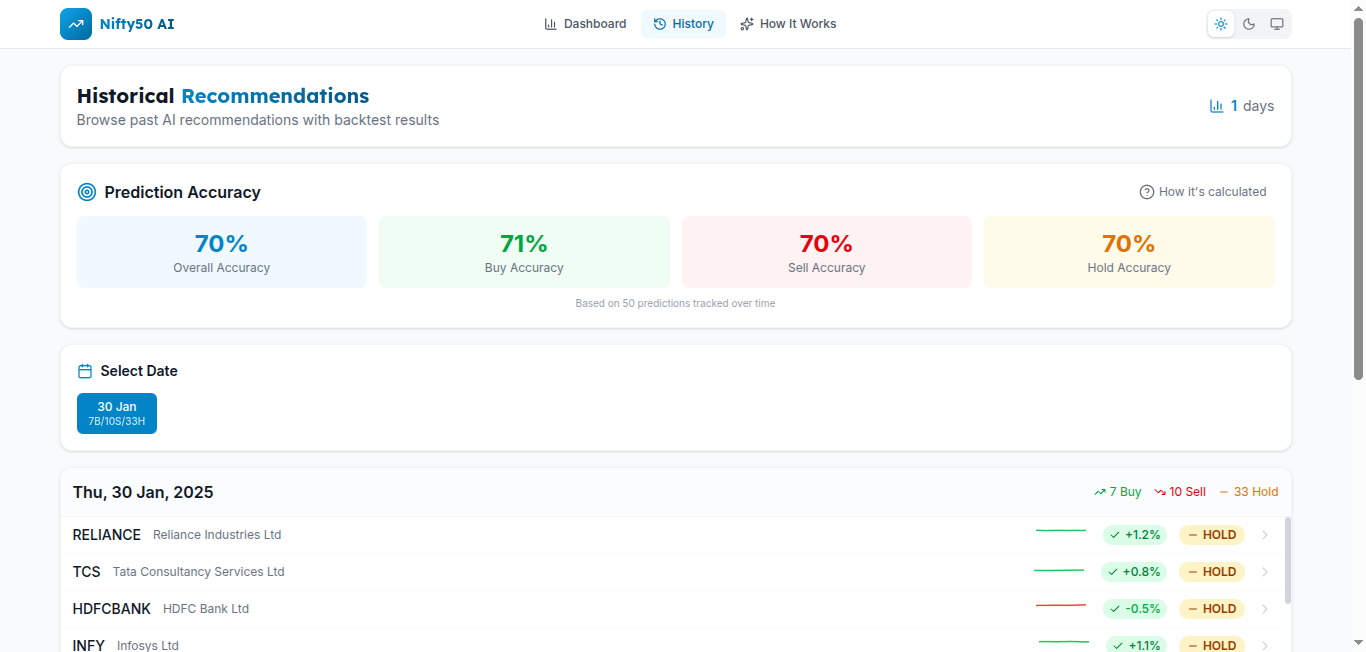This screenshot has height=652, width=1366.
Task: Switch to dark theme moon icon
Action: pyautogui.click(x=1249, y=24)
